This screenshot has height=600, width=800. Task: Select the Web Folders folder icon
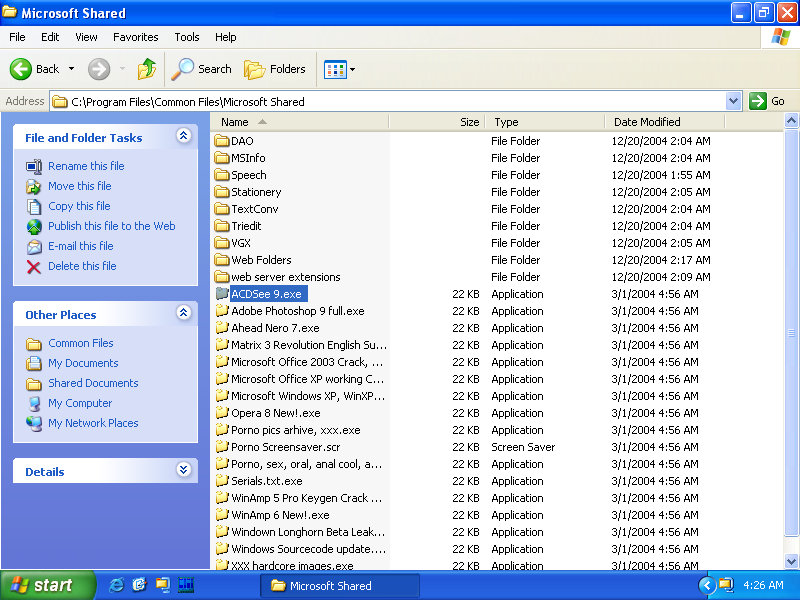tap(222, 260)
